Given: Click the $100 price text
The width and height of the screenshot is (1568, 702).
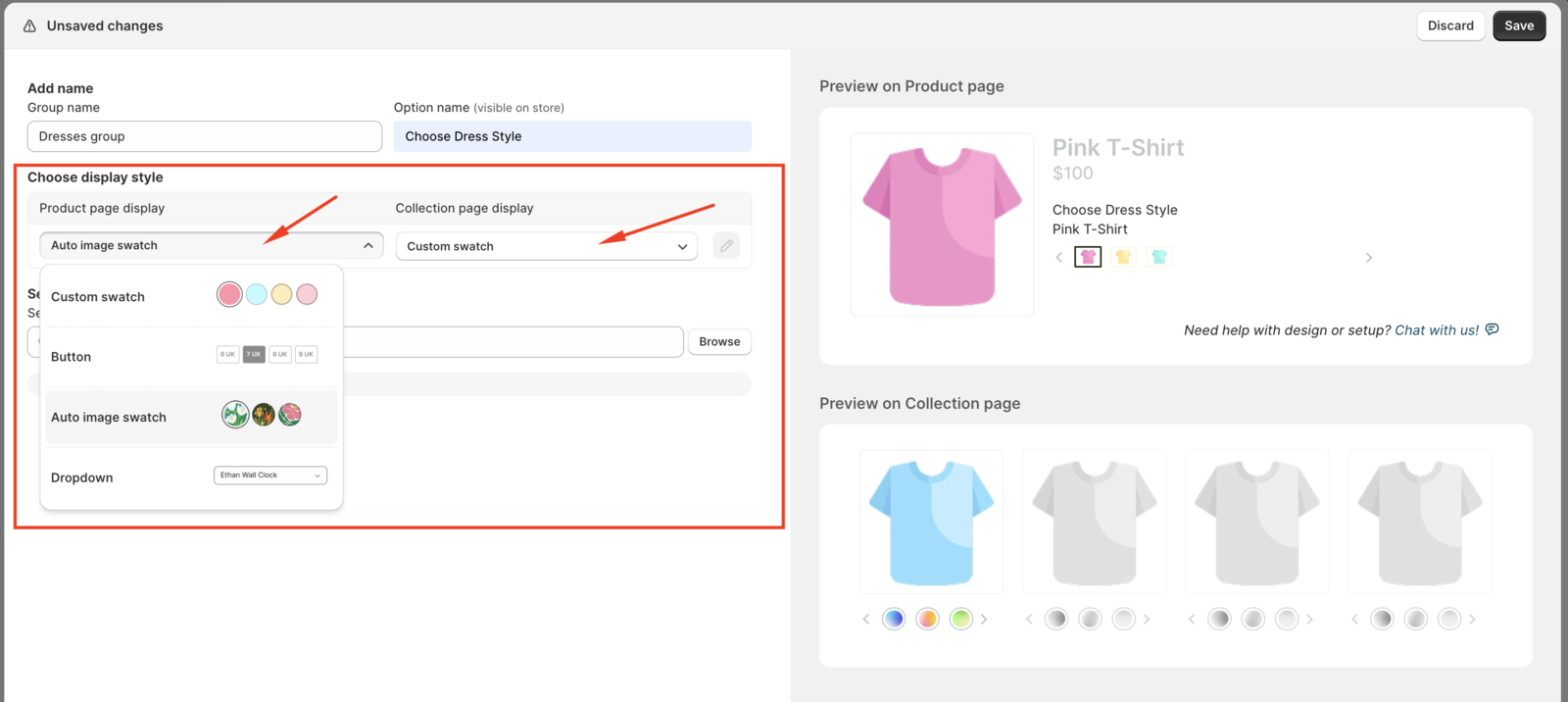Looking at the screenshot, I should [1073, 174].
